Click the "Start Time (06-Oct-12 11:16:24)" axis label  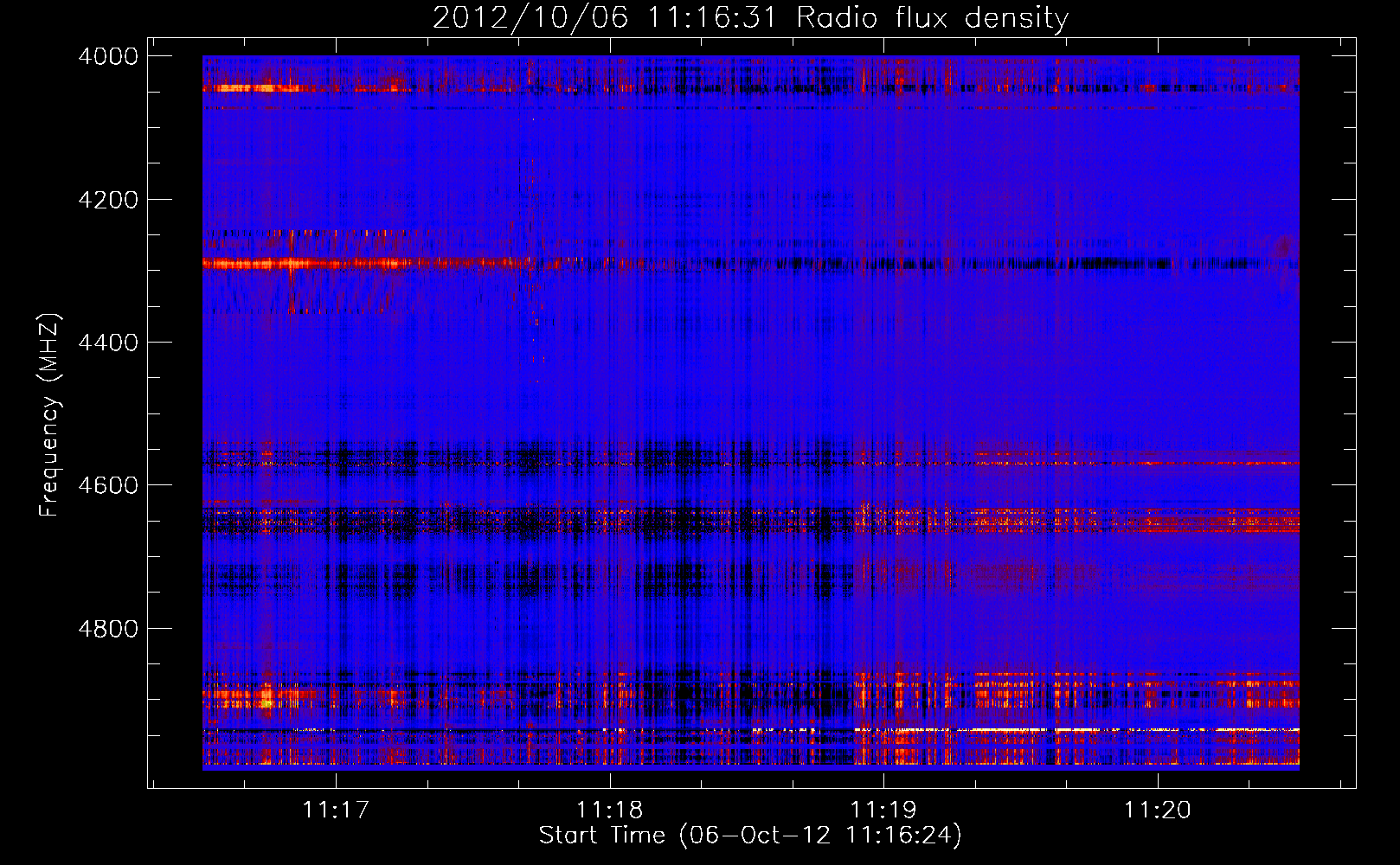750,836
